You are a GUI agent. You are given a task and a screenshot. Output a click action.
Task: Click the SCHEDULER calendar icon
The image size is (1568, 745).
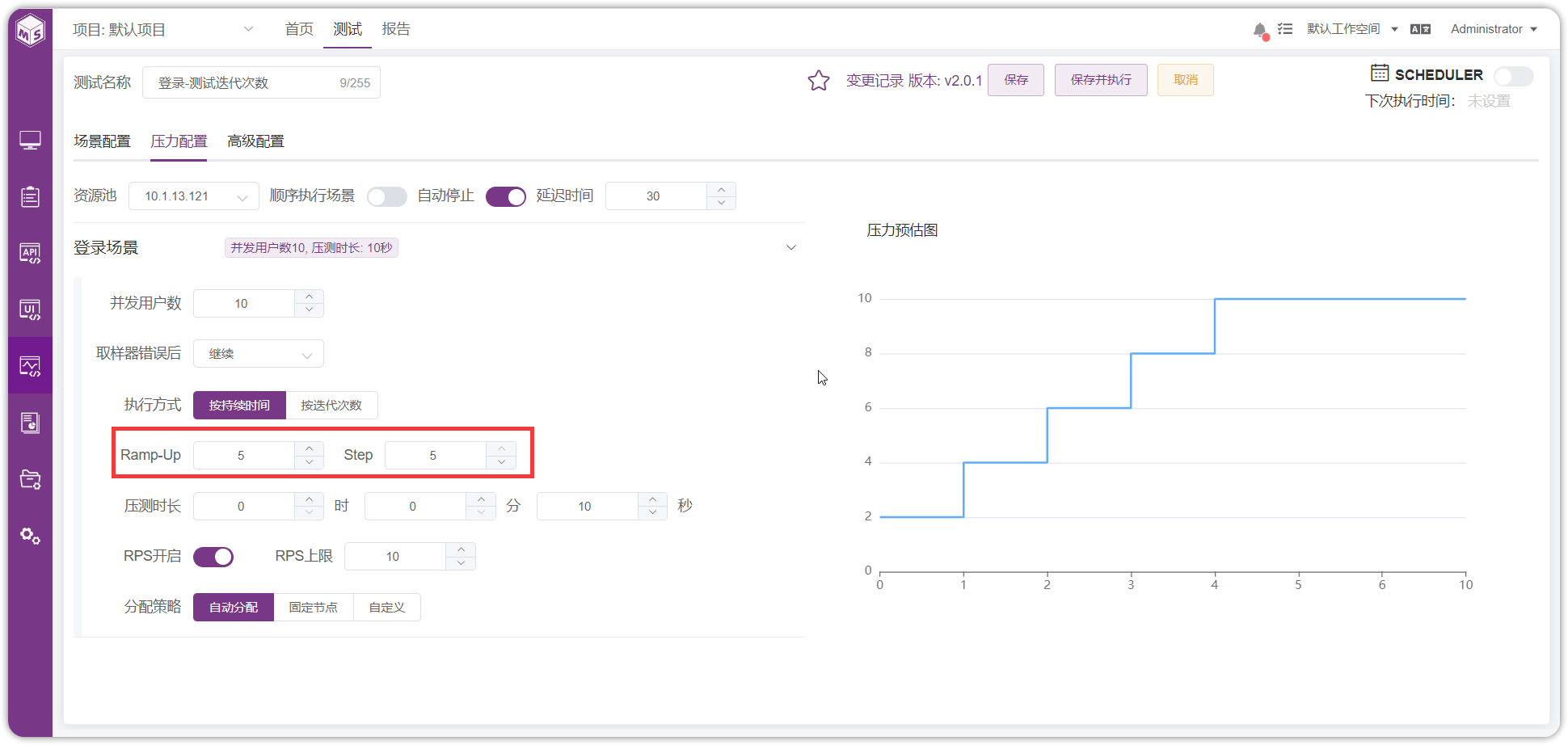[x=1380, y=74]
